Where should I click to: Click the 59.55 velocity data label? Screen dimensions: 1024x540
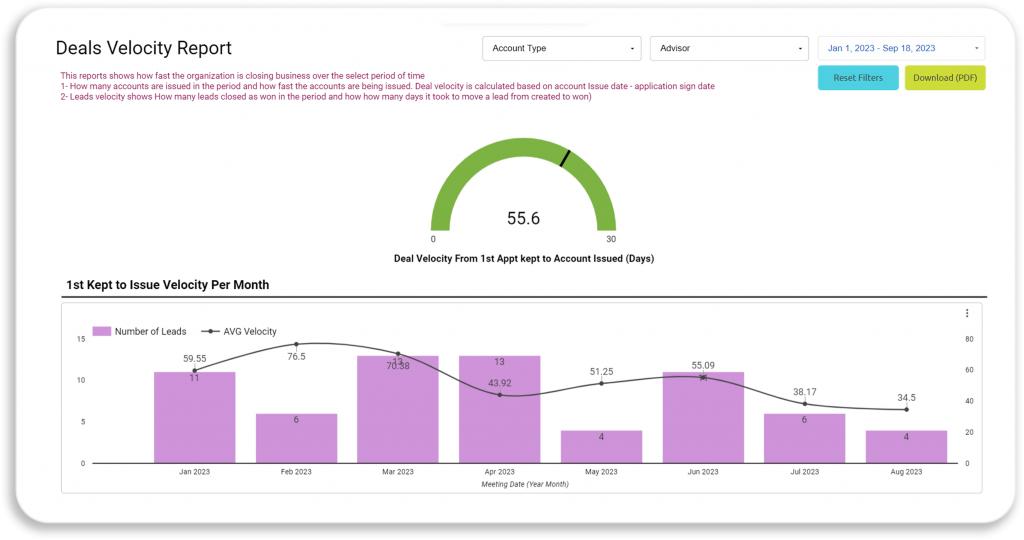(195, 358)
